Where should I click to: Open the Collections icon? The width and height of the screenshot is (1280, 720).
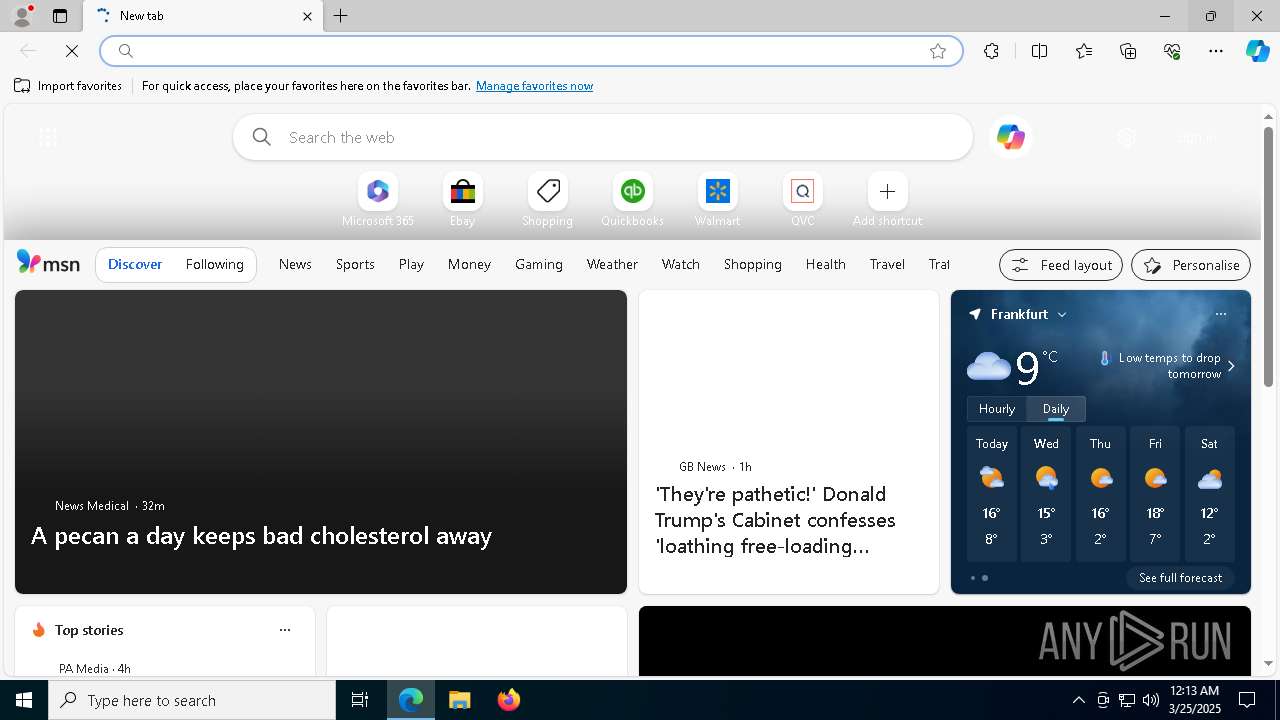[1128, 51]
